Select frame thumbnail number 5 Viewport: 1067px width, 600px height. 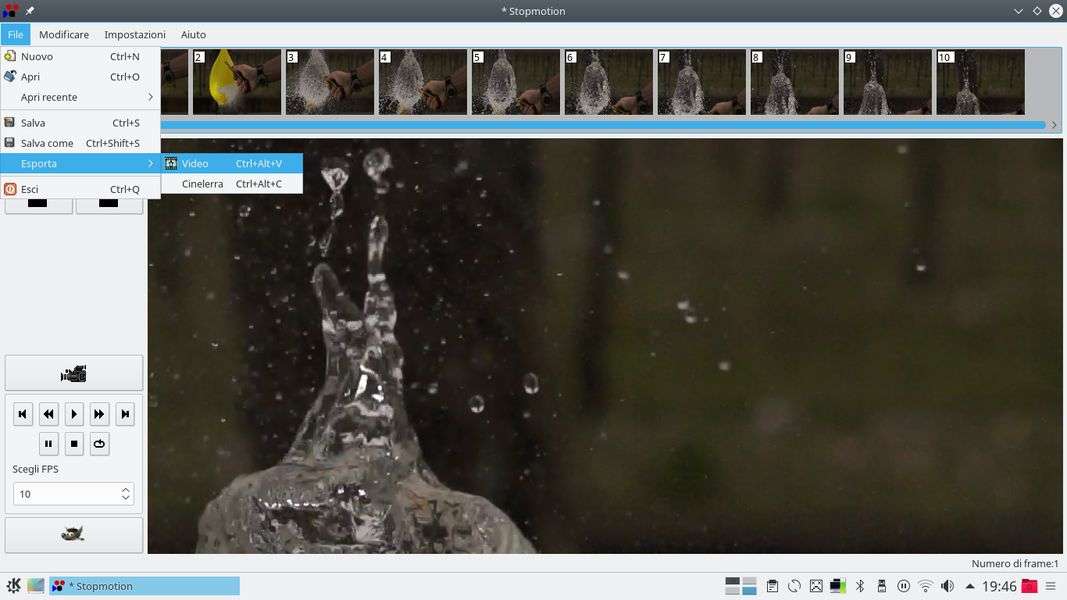[x=516, y=82]
